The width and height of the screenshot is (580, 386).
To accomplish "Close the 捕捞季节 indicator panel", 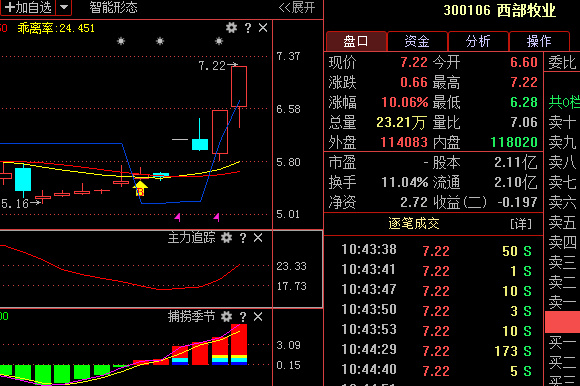I will click(258, 316).
